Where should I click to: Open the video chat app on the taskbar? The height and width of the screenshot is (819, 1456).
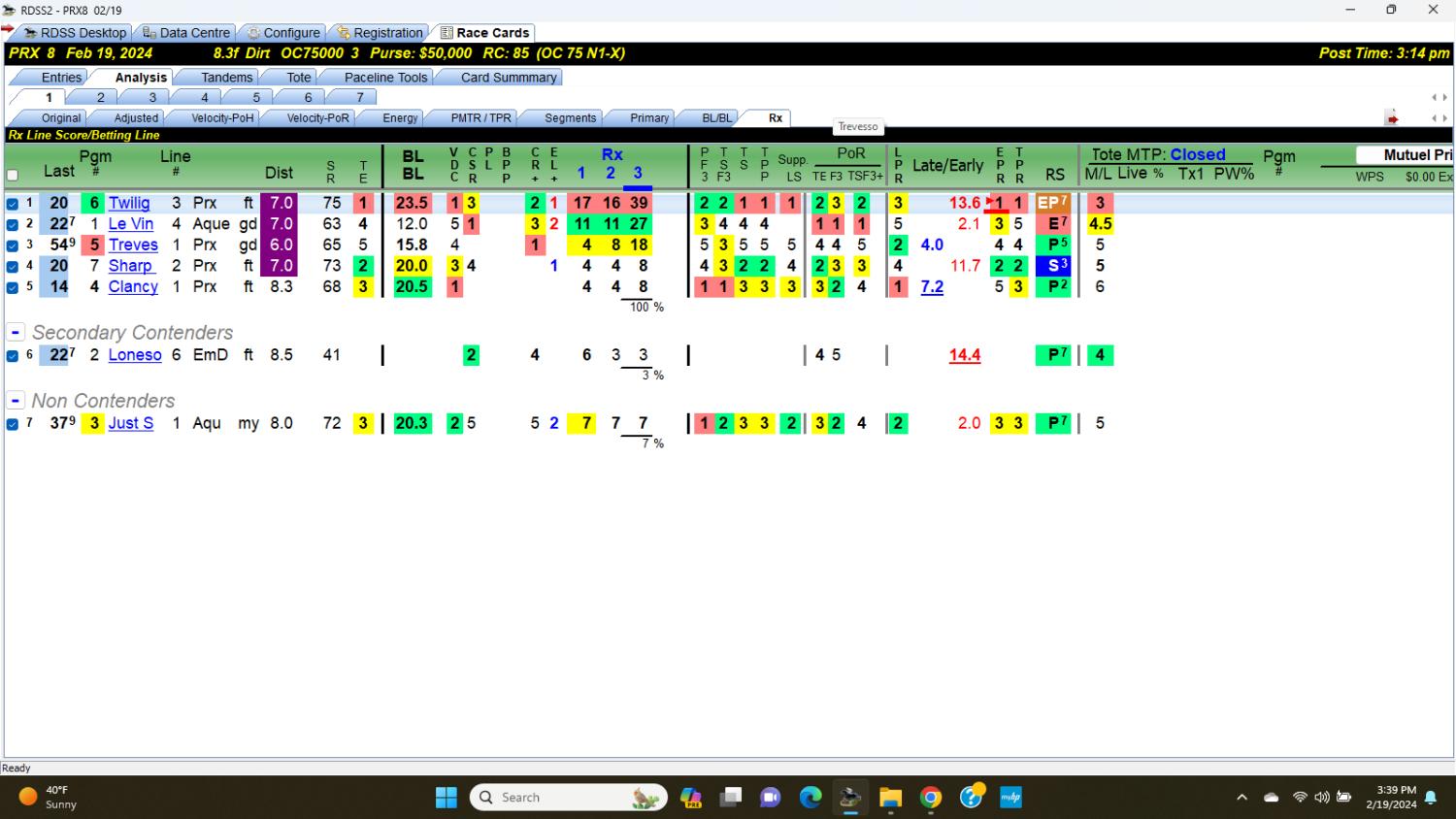click(771, 798)
